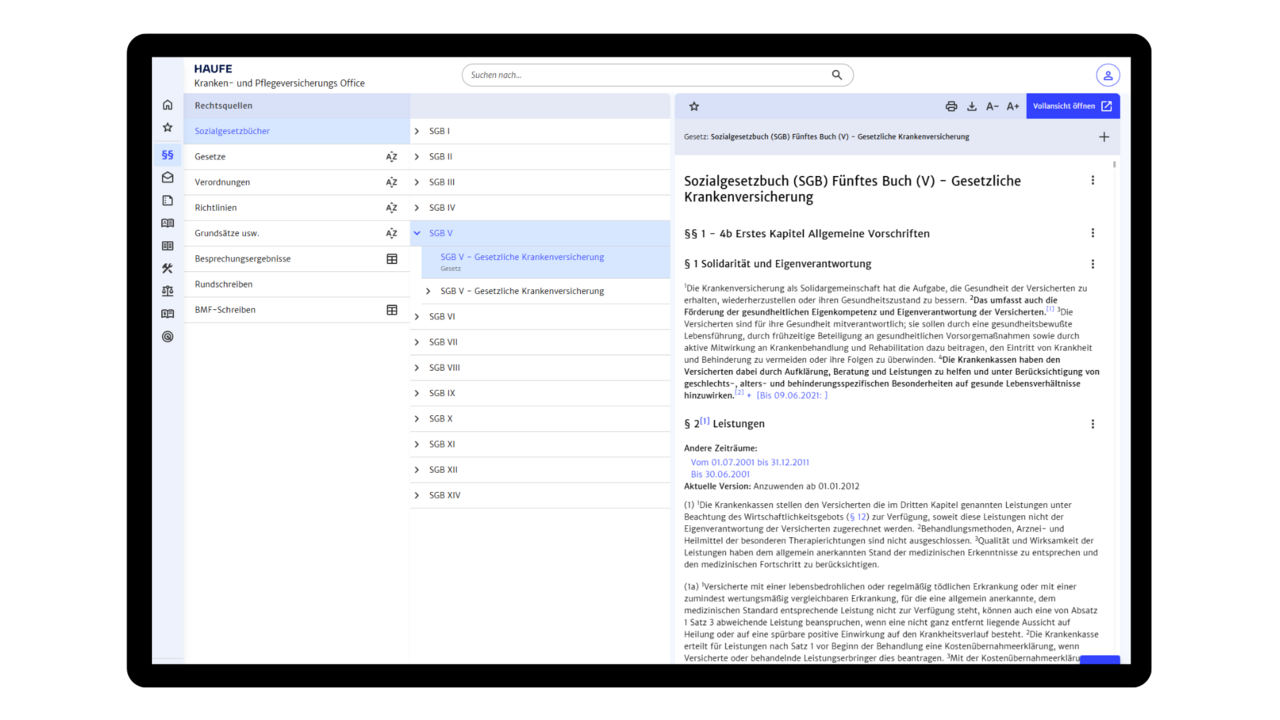Print the document via printer icon
The image size is (1280, 720).
click(951, 106)
